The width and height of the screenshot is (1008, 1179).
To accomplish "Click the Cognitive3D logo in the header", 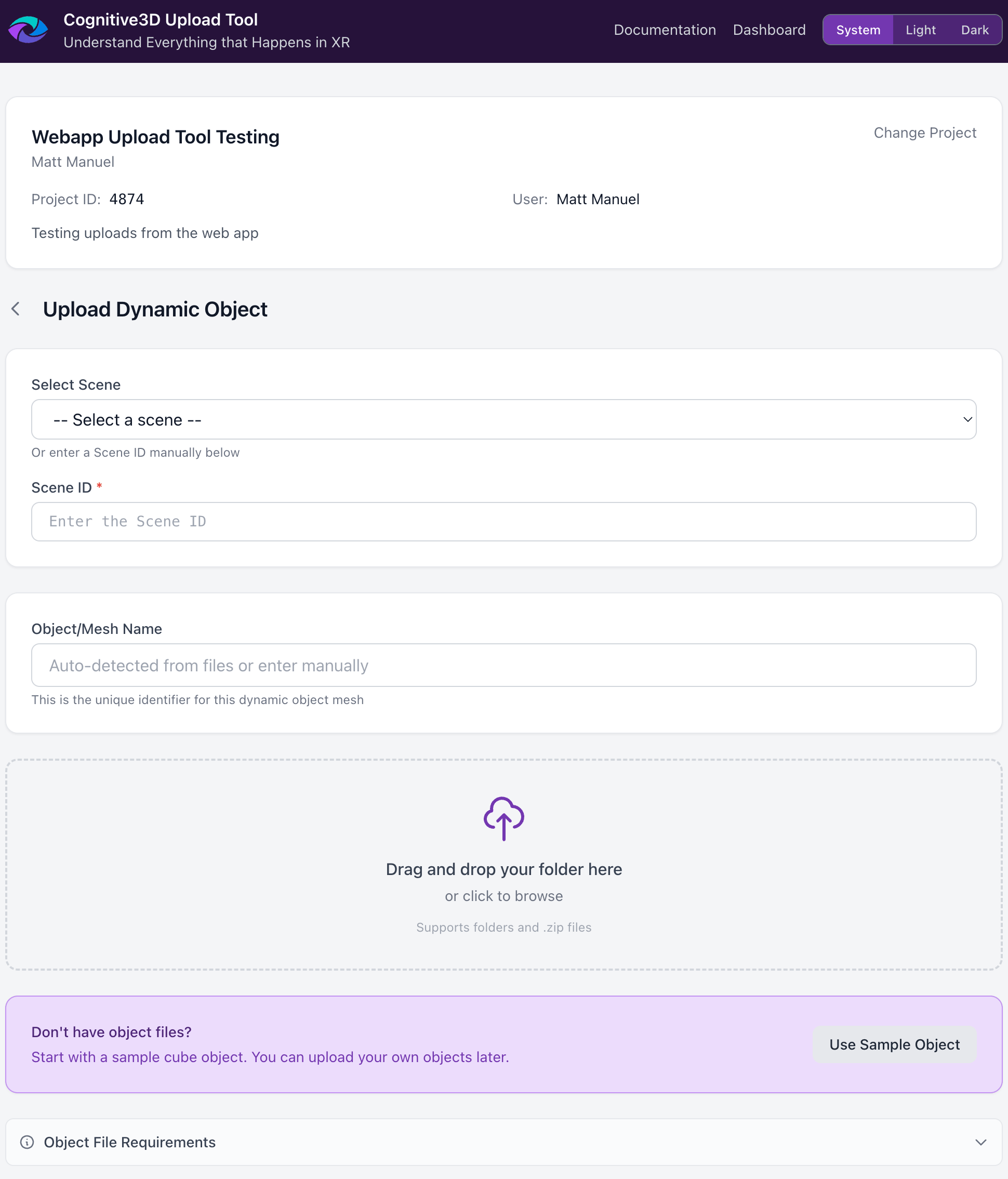I will [x=29, y=30].
